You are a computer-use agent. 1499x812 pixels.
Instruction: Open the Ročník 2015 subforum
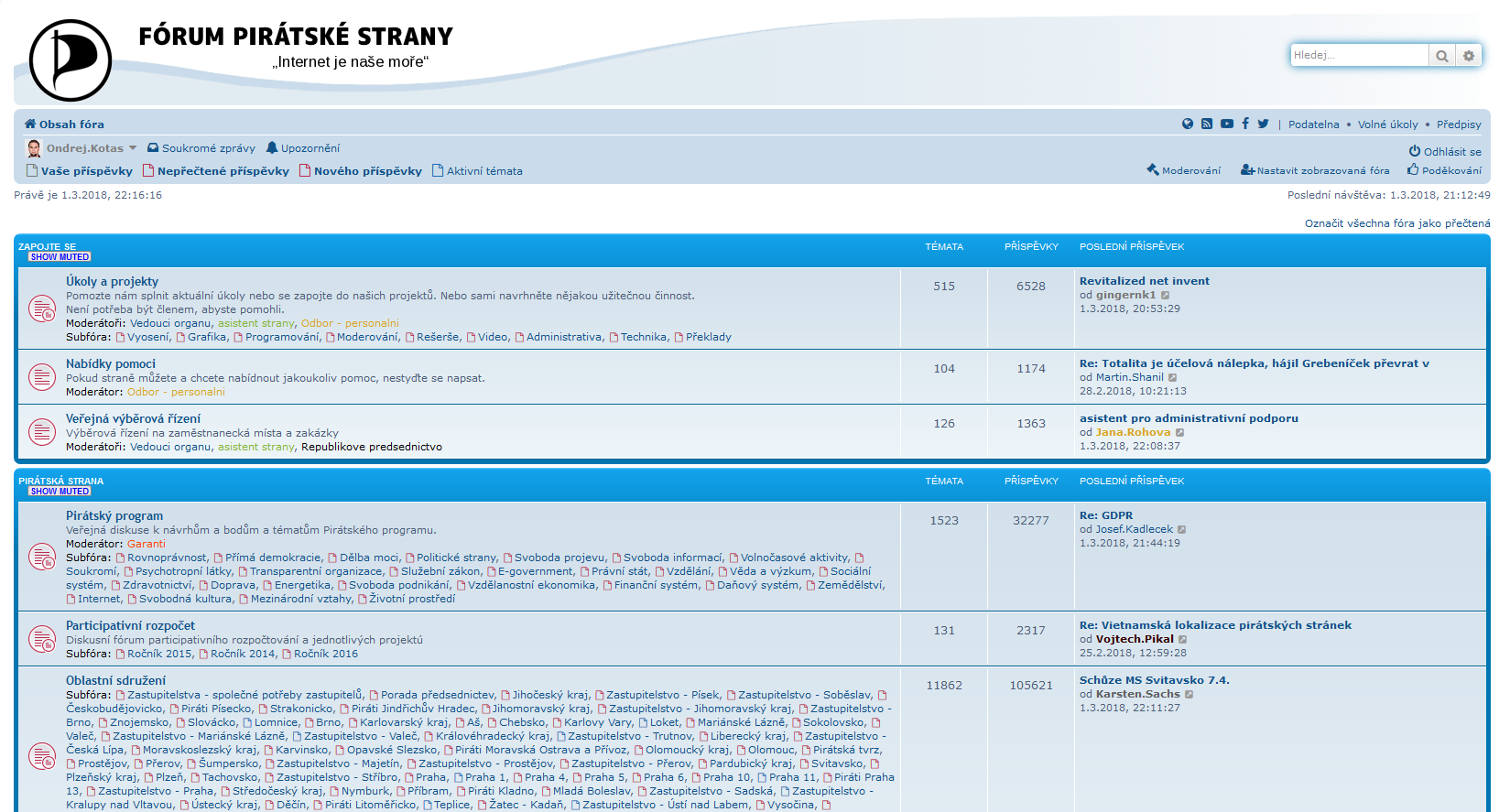tap(160, 655)
